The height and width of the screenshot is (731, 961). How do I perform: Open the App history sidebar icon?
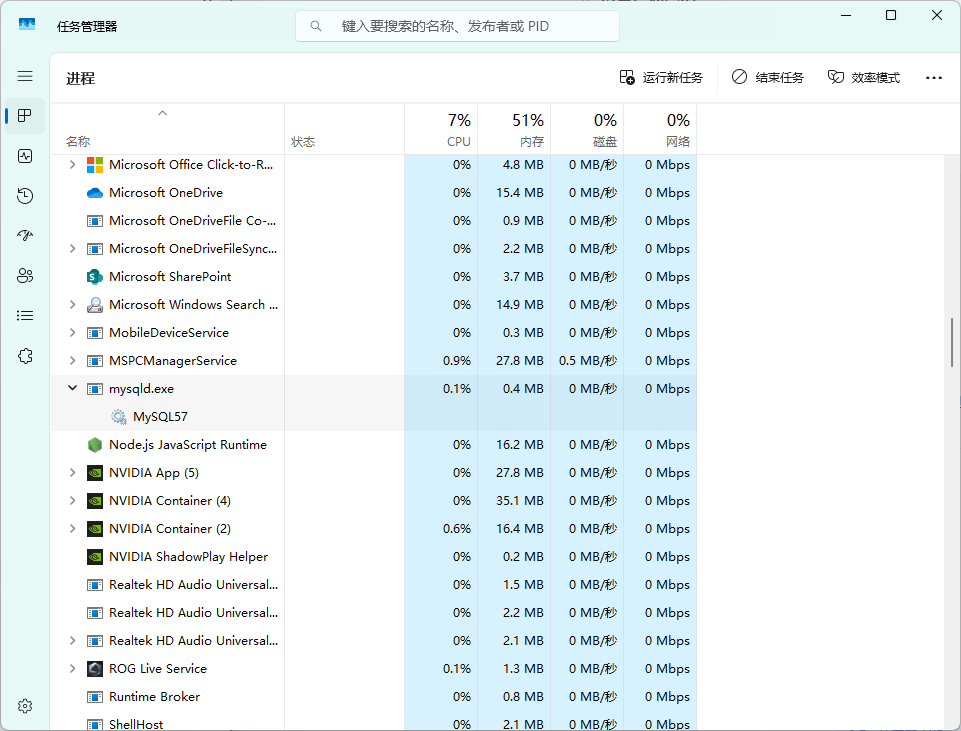[25, 196]
